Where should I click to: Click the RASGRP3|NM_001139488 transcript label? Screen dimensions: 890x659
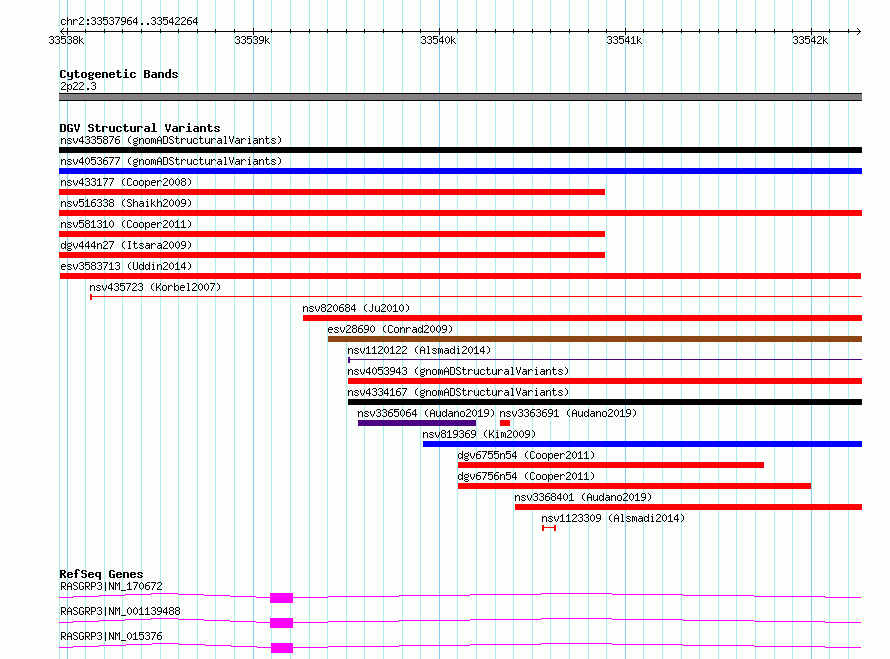[x=120, y=611]
